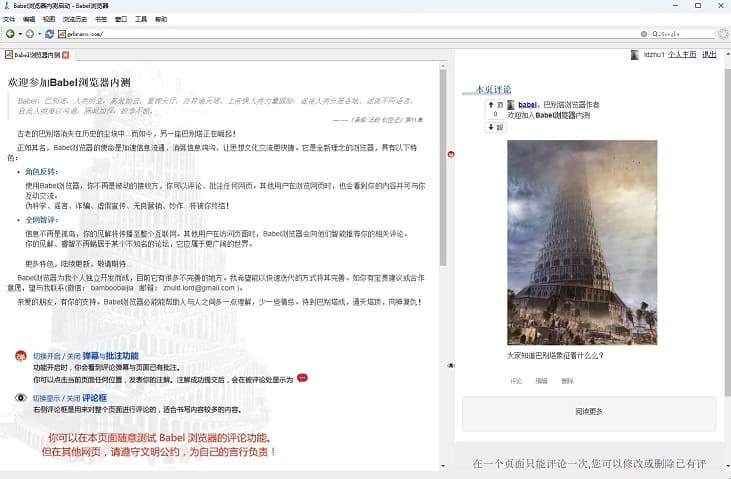Click the eye icon beside 评论框
This screenshot has height=479, width=731.
[21, 398]
